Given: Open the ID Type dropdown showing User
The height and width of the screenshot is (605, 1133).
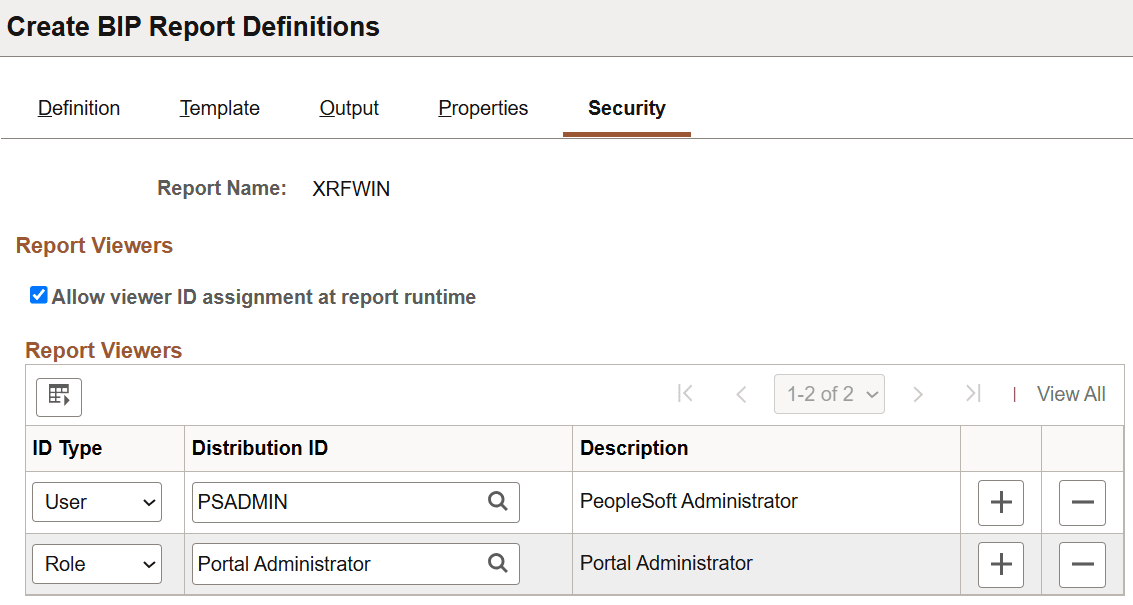Looking at the screenshot, I should (x=96, y=502).
